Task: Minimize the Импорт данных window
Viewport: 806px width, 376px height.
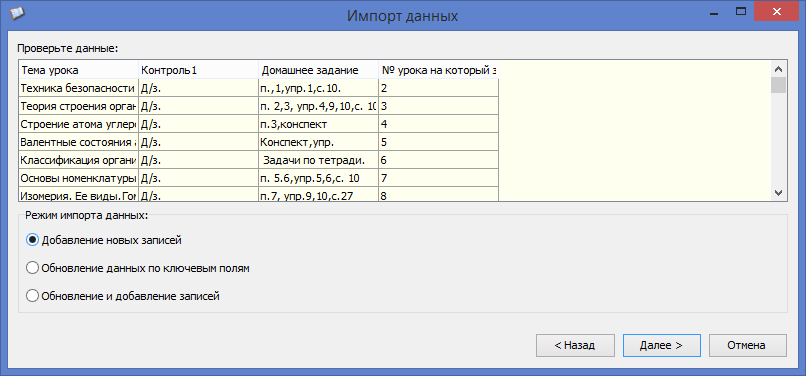Action: [x=715, y=10]
